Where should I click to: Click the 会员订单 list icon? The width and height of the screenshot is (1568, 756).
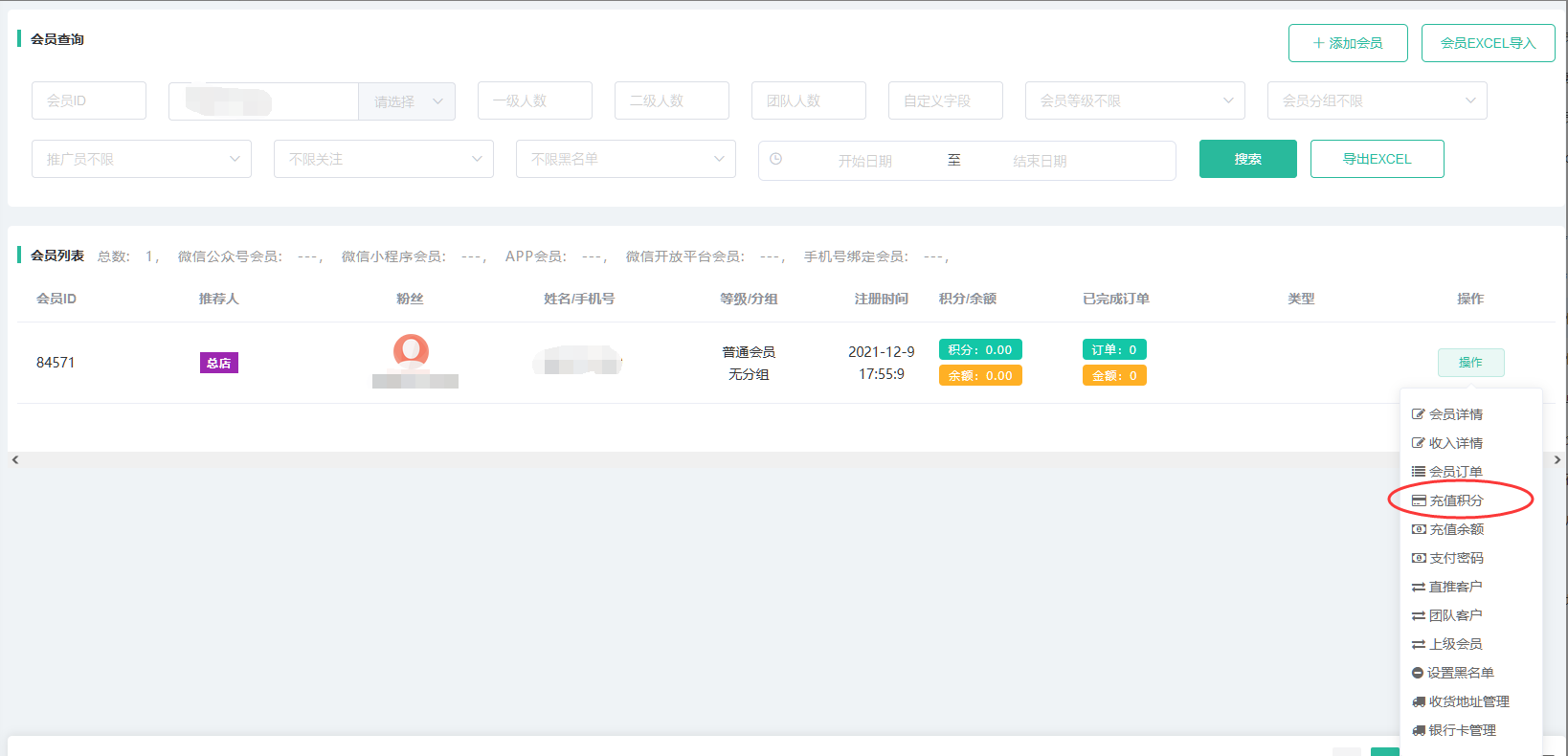pos(1419,472)
